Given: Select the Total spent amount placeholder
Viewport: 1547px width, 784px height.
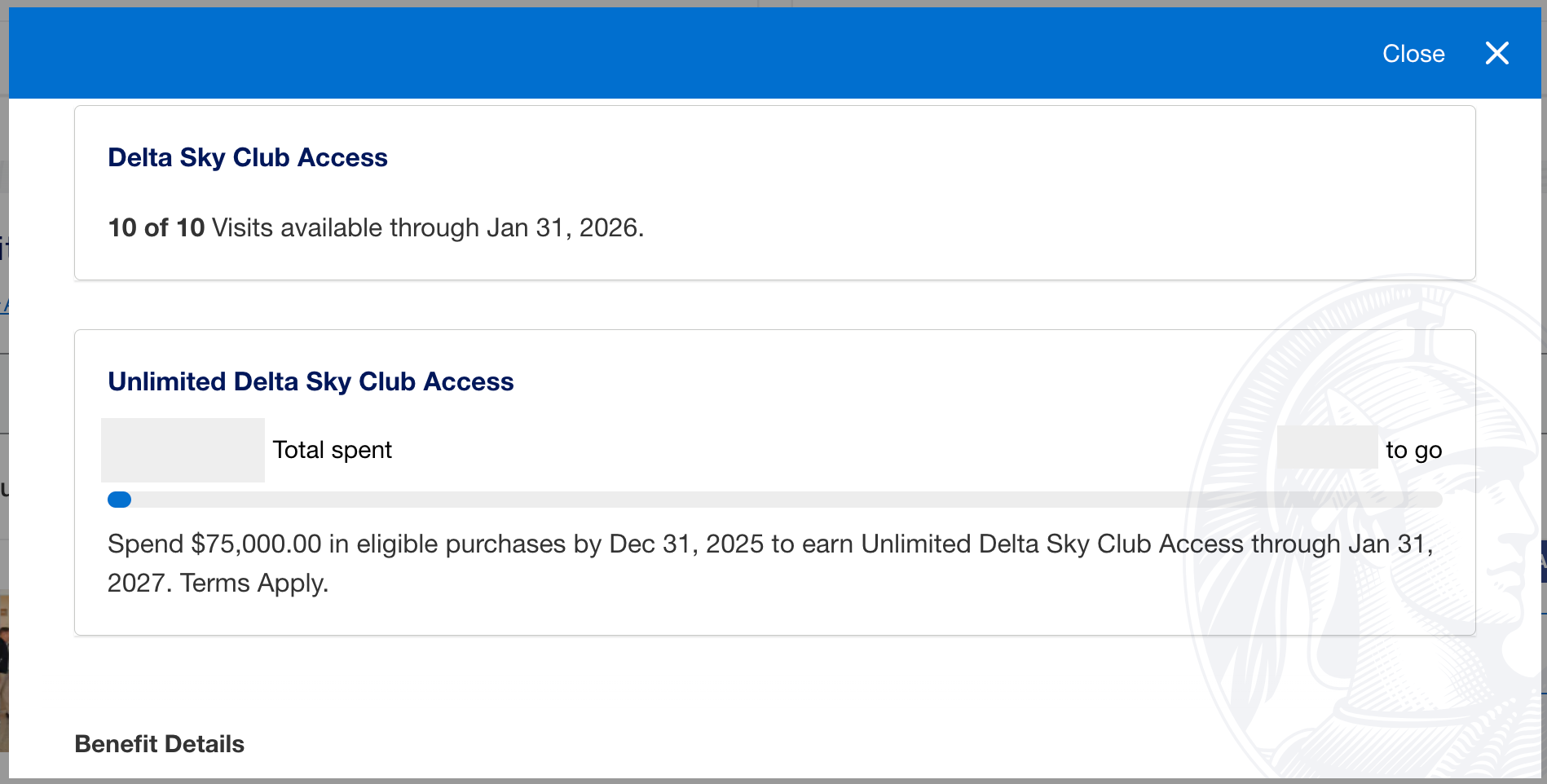Looking at the screenshot, I should [x=182, y=449].
